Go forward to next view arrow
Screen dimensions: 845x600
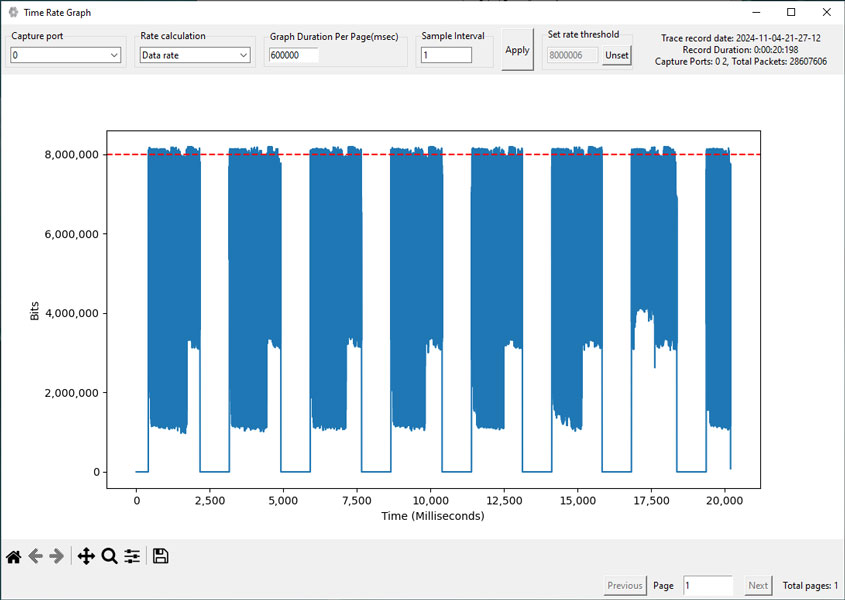click(x=57, y=556)
